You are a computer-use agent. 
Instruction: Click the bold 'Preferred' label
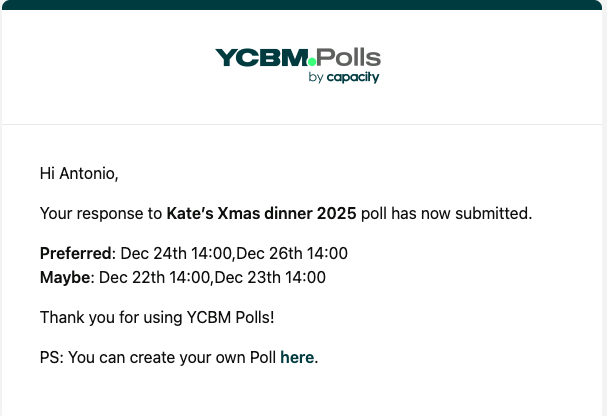tap(75, 253)
